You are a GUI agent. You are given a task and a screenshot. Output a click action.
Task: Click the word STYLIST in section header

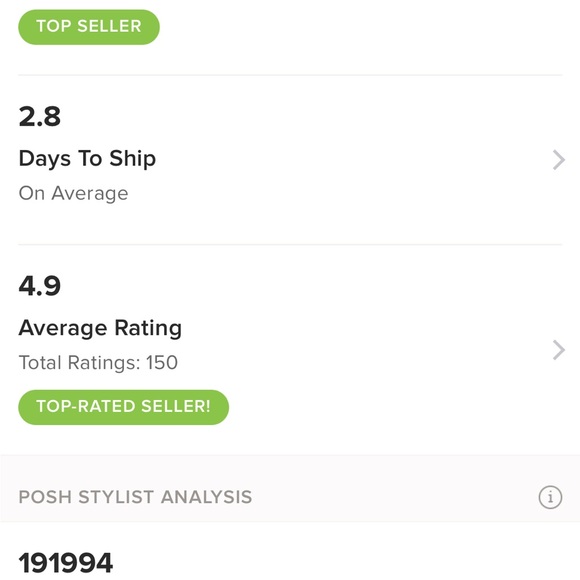[116, 497]
